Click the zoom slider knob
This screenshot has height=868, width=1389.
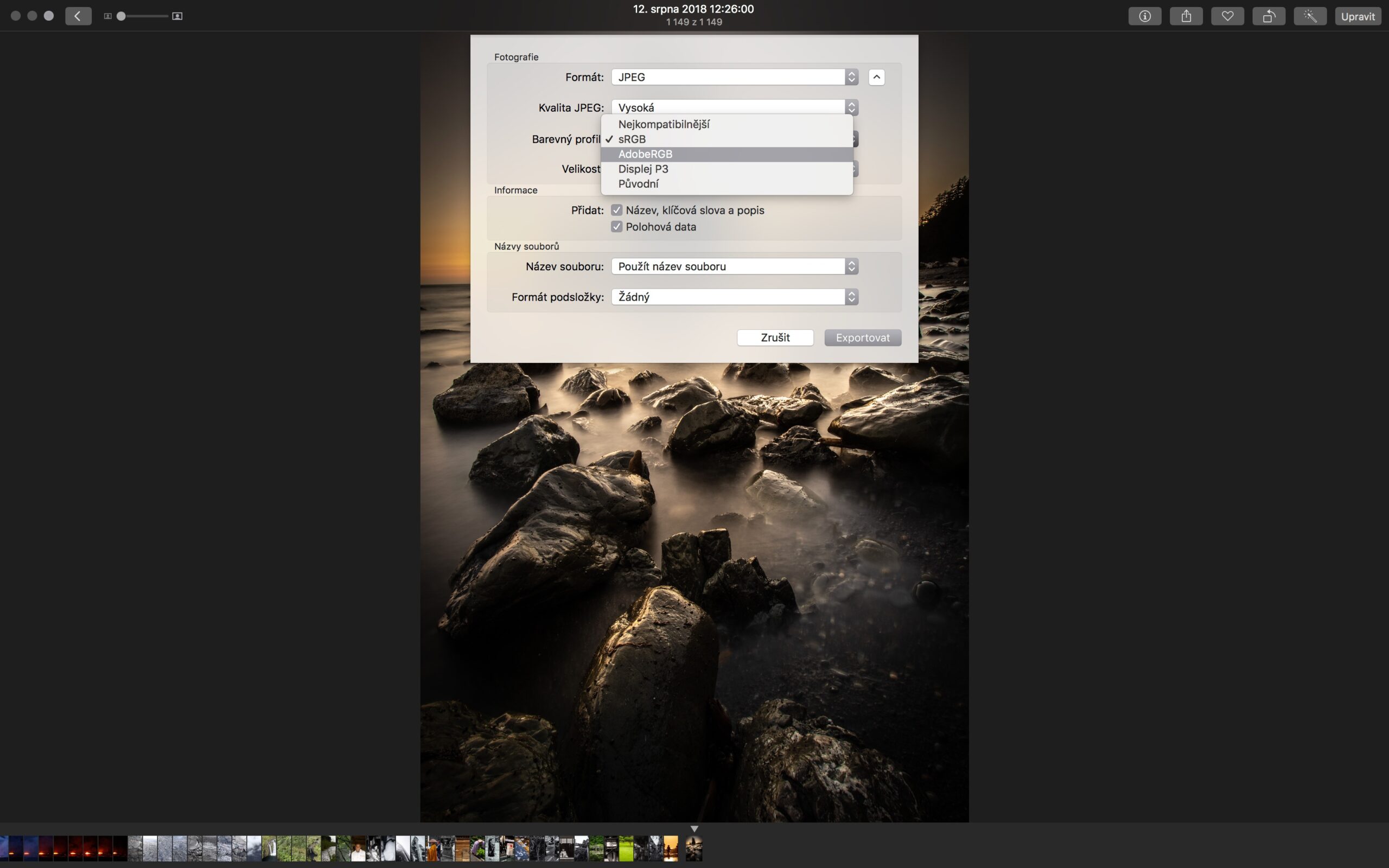(x=121, y=16)
